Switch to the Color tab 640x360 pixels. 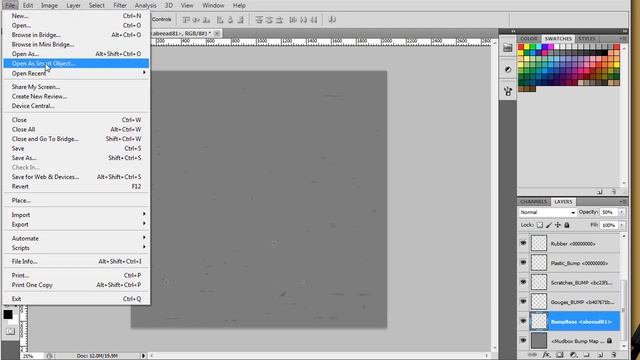pos(529,38)
